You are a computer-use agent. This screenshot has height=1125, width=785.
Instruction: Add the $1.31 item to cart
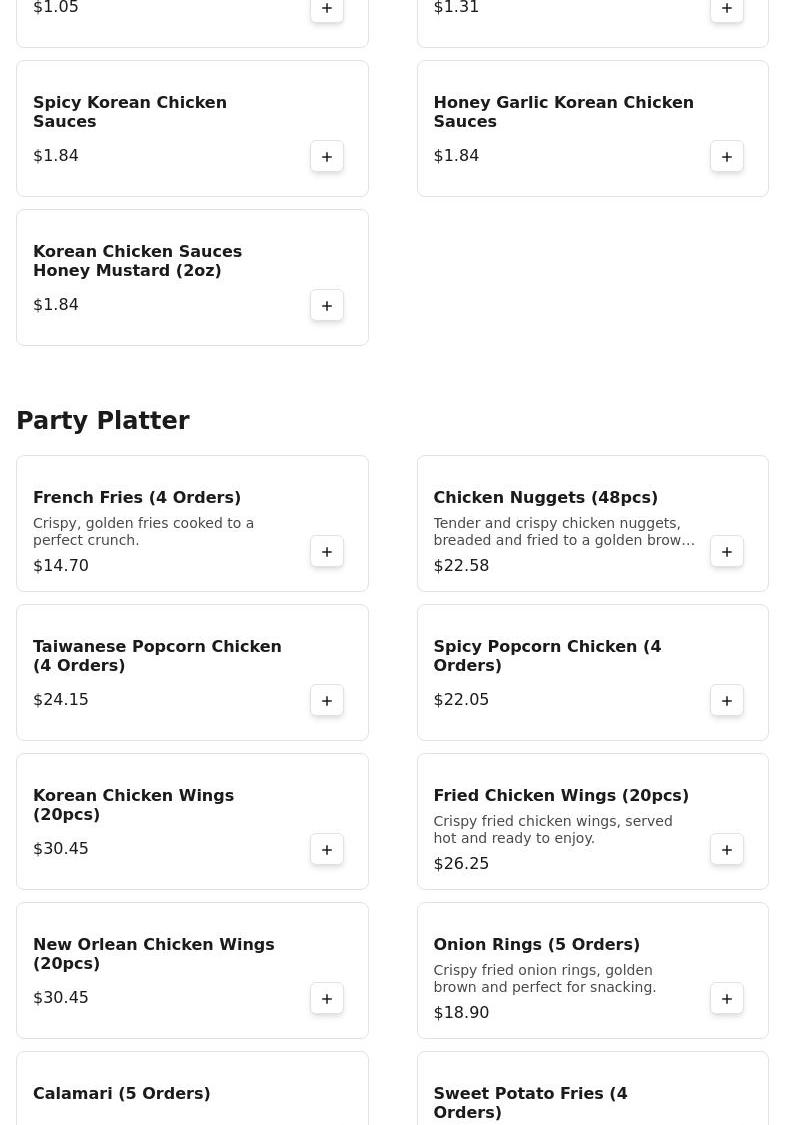(727, 9)
